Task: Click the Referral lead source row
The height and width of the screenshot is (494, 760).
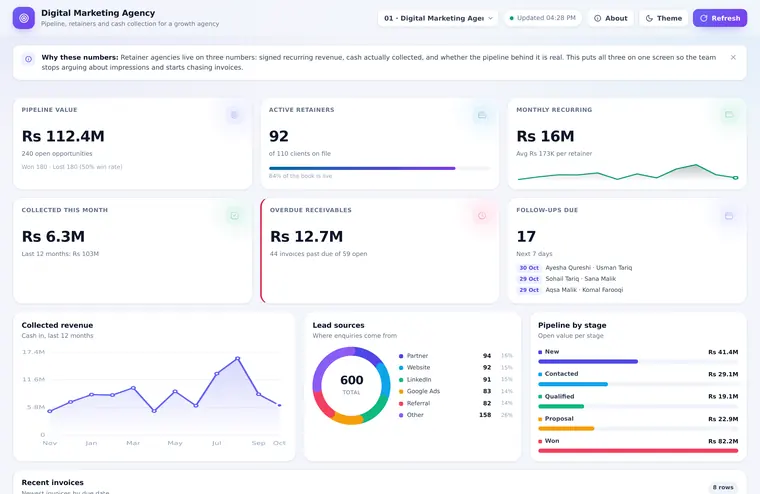Action: point(456,403)
